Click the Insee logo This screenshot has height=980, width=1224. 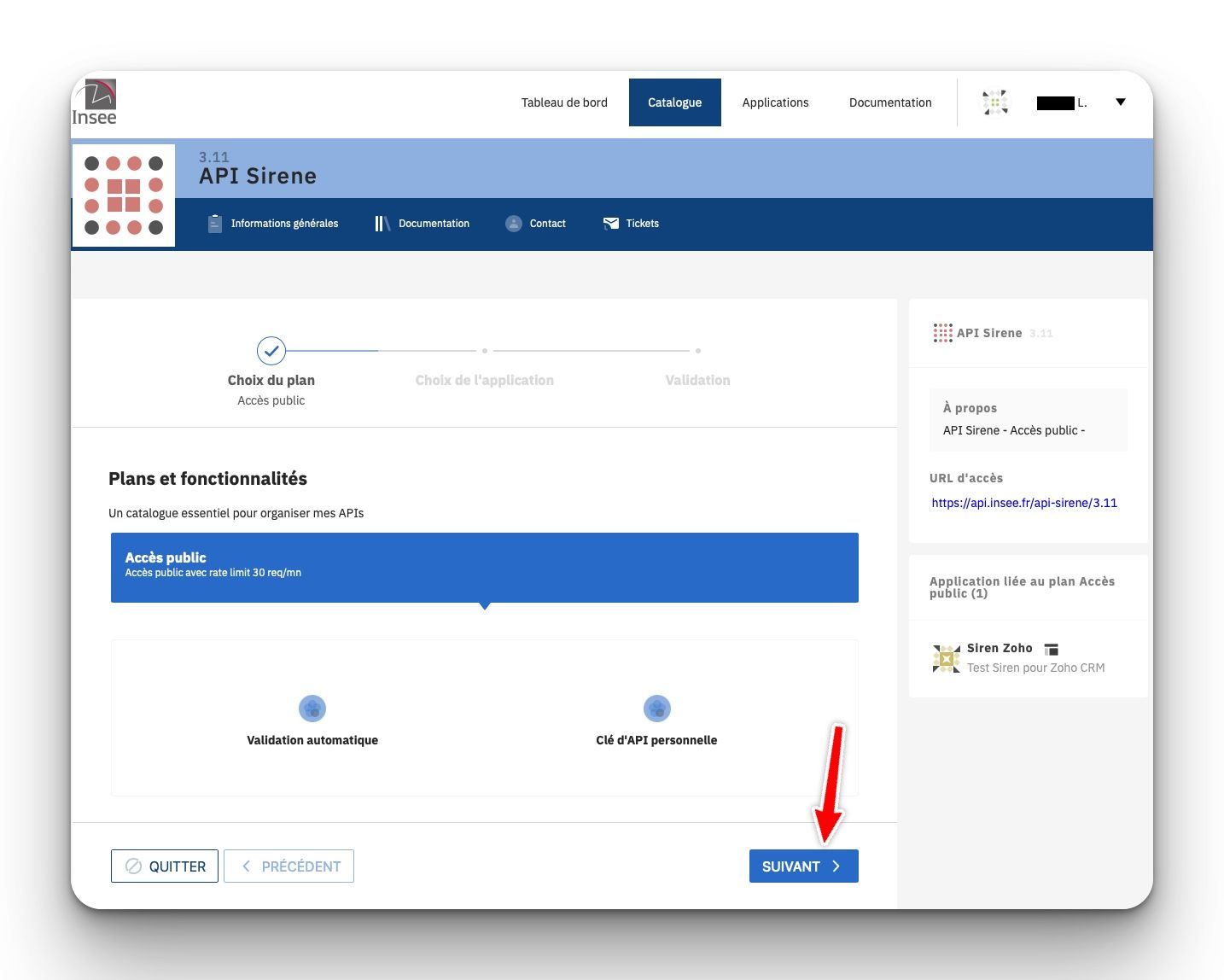[x=94, y=102]
